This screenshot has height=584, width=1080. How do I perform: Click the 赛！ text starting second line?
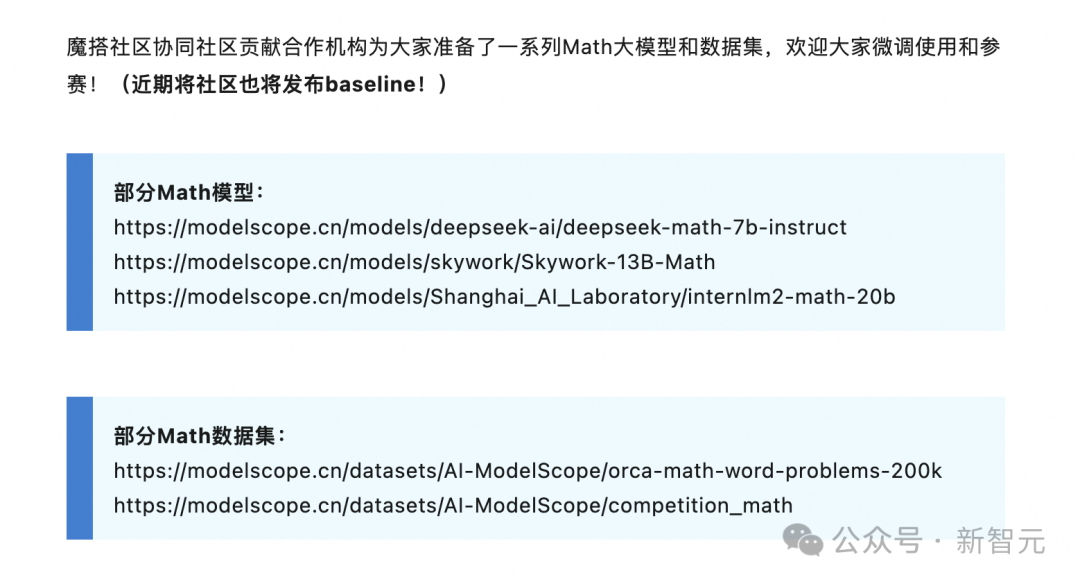pos(83,84)
